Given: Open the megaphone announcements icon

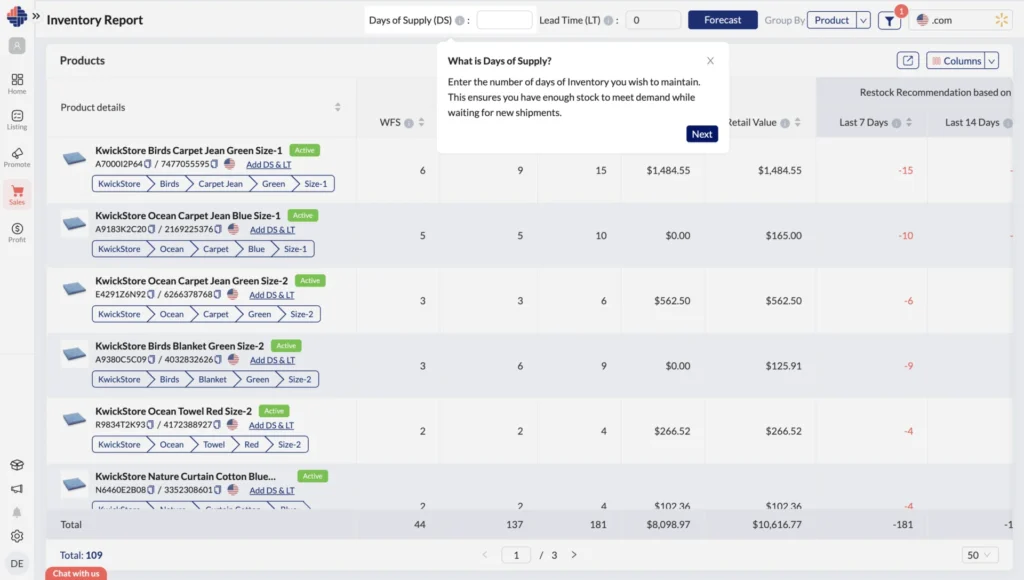Looking at the screenshot, I should tap(17, 489).
